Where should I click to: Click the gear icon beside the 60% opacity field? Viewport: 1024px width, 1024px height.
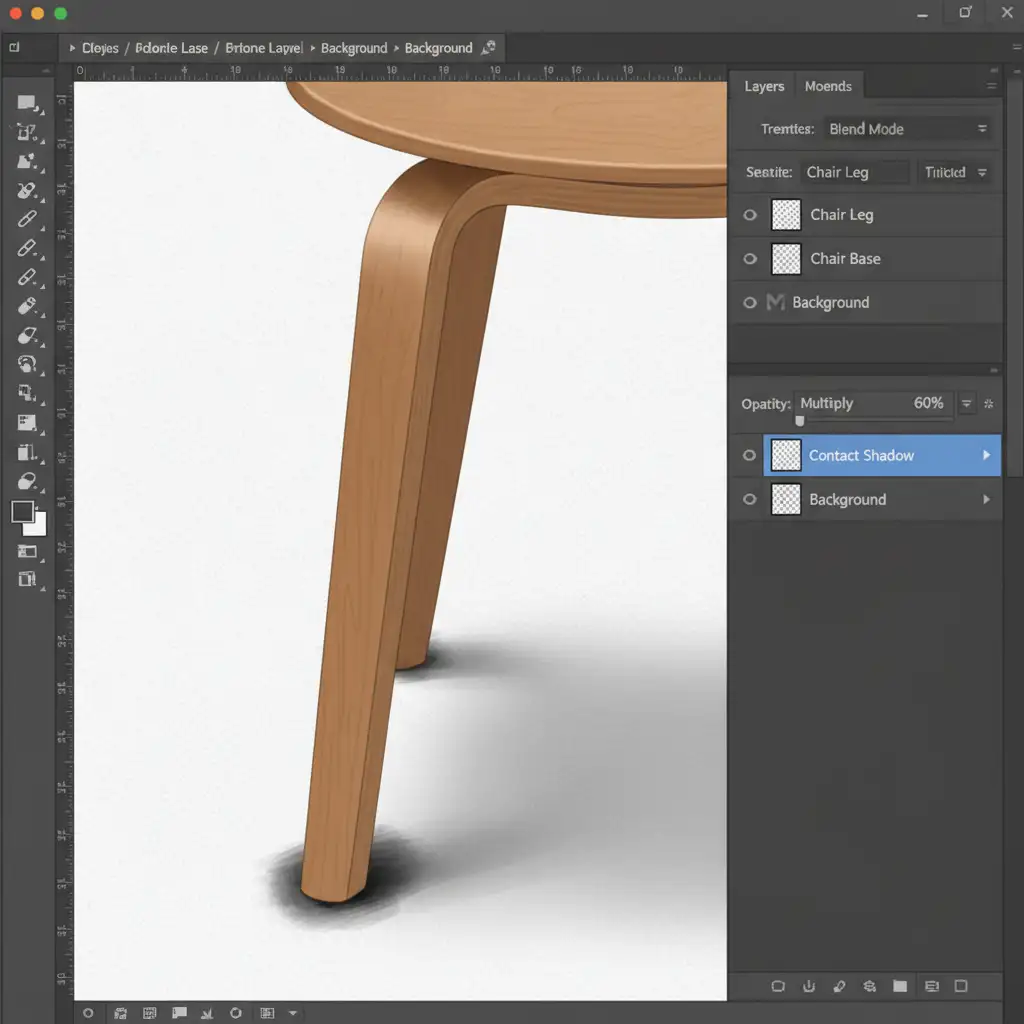click(x=989, y=404)
